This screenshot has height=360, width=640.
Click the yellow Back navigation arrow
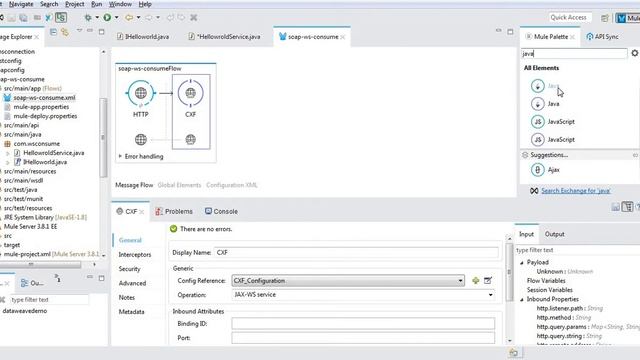pyautogui.click(x=129, y=18)
